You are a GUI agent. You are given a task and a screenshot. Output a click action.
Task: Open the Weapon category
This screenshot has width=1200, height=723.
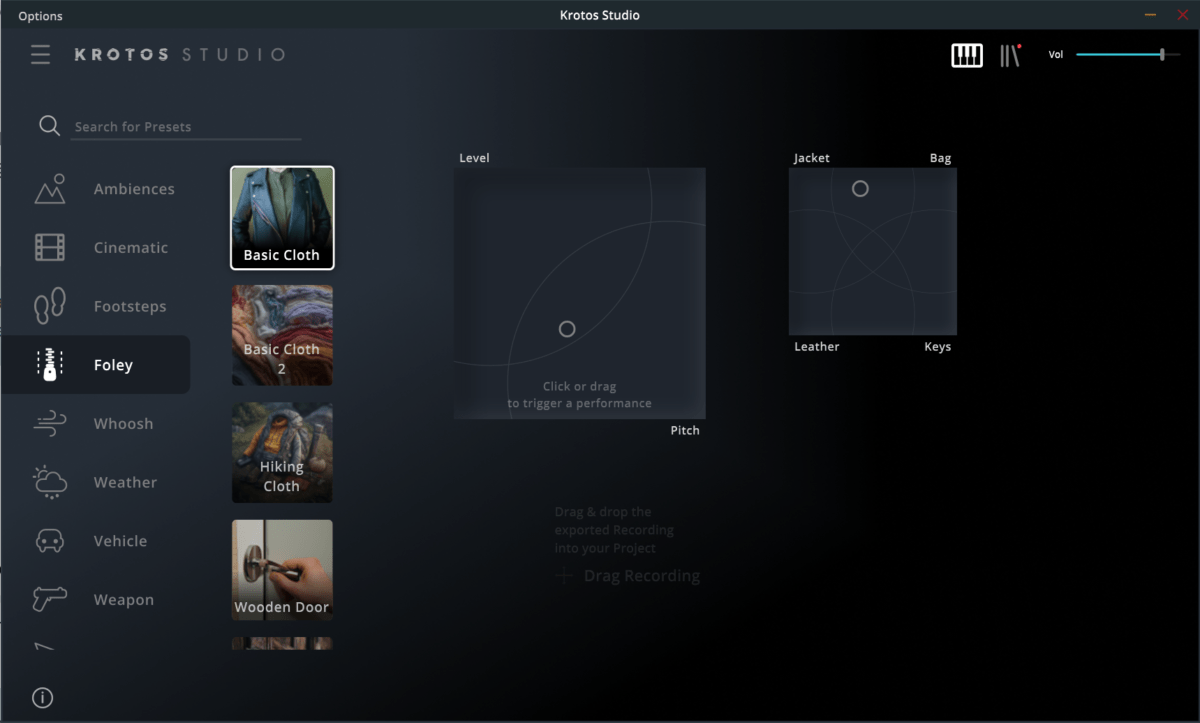(x=123, y=599)
